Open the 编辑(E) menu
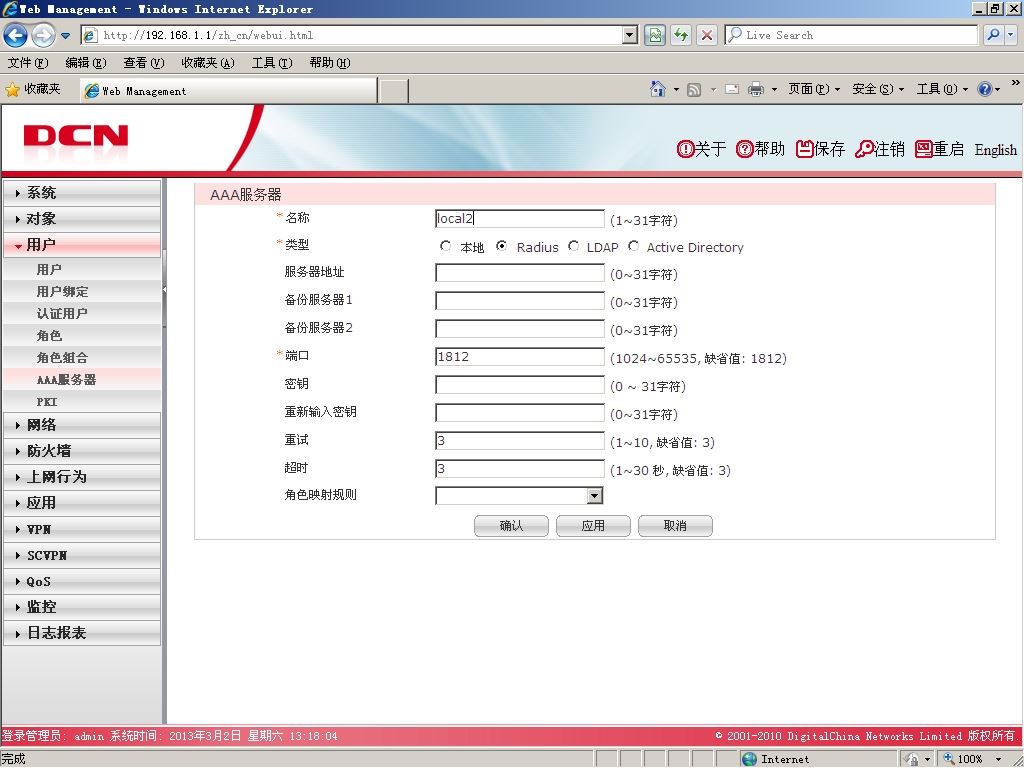 click(x=86, y=63)
